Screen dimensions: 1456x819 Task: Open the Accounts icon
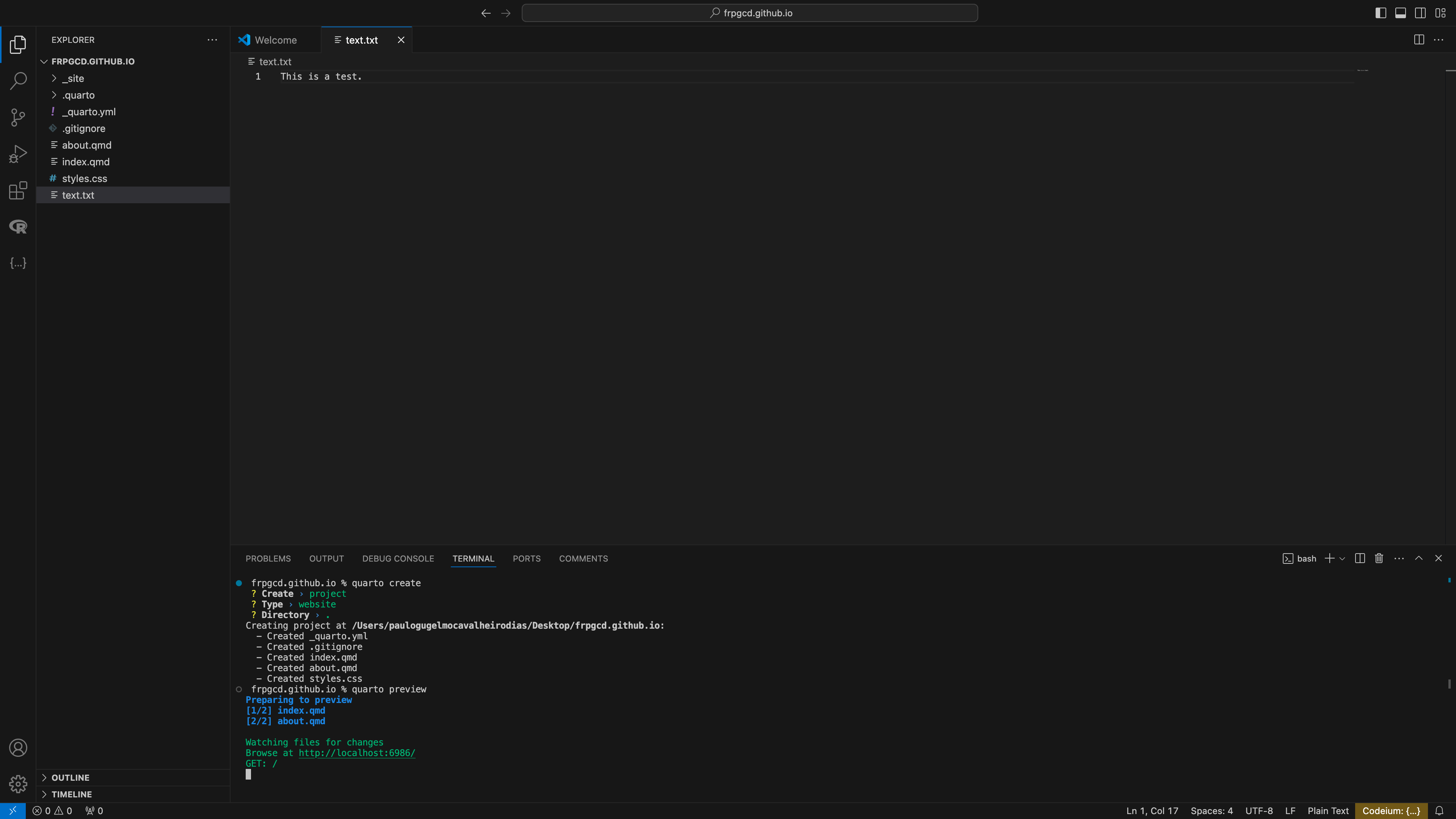18,748
